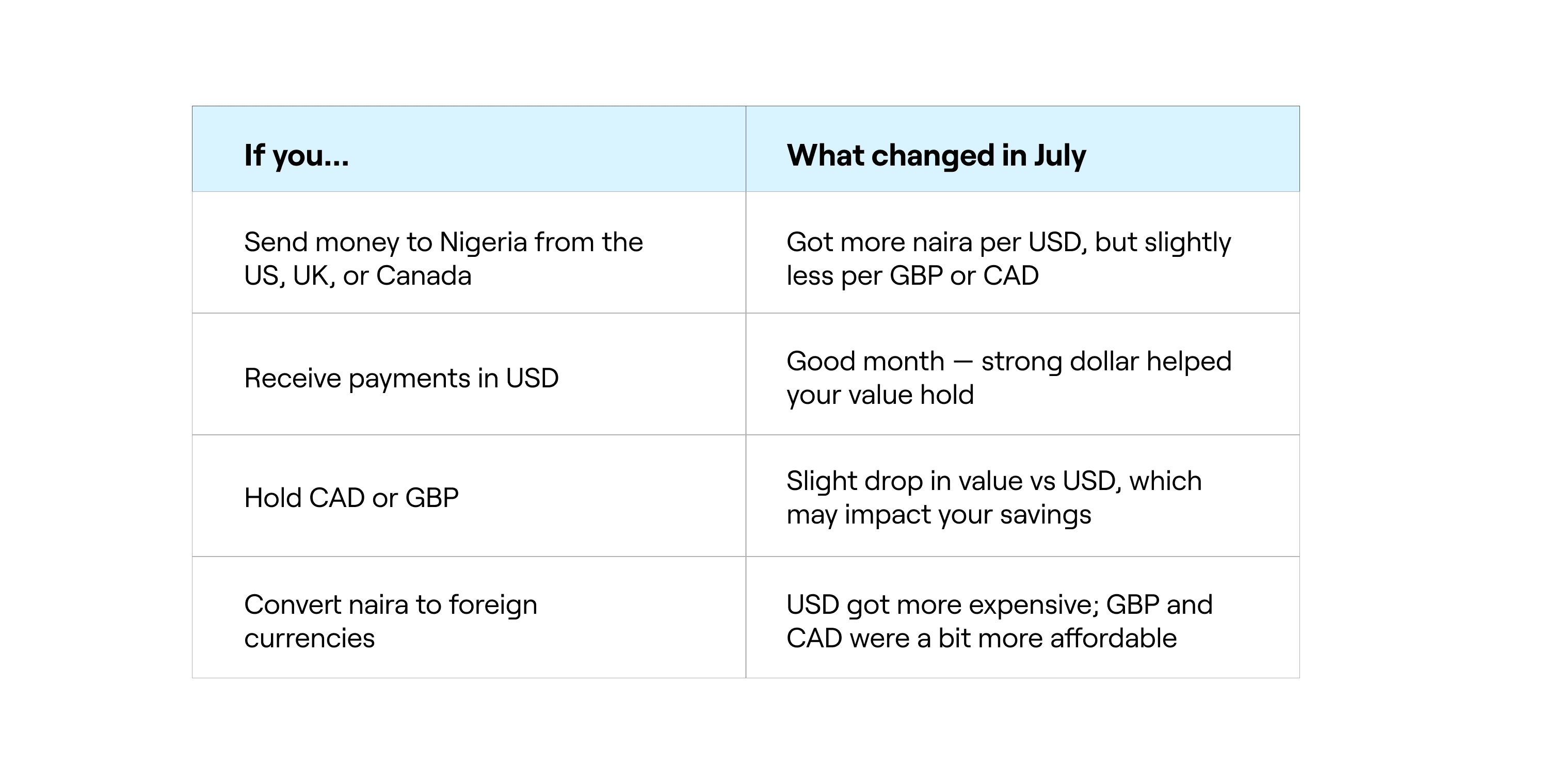Viewport: 1542px width, 784px height.
Task: Click the word 'Nigeria' in first row
Action: (x=483, y=242)
